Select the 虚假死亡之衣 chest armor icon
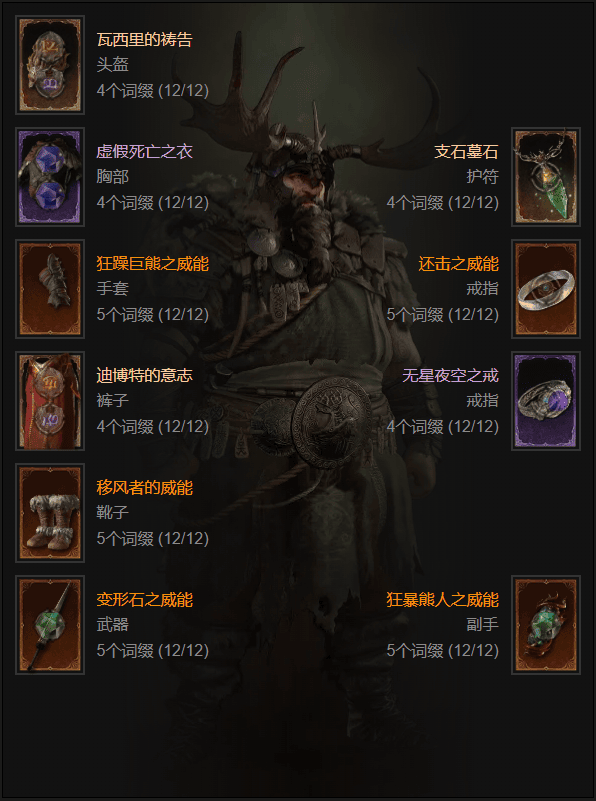 tap(50, 177)
